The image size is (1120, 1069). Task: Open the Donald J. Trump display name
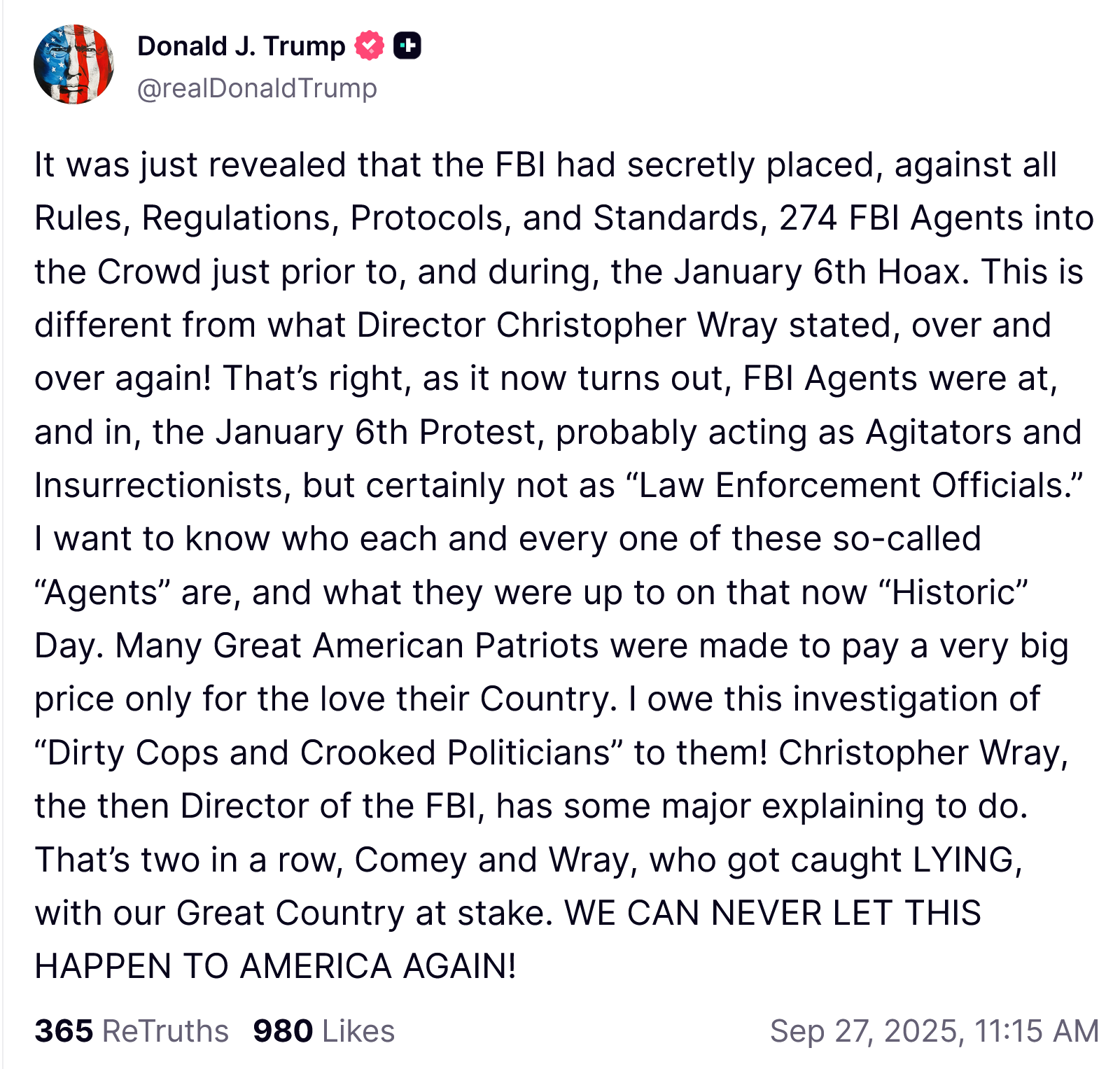tap(241, 46)
